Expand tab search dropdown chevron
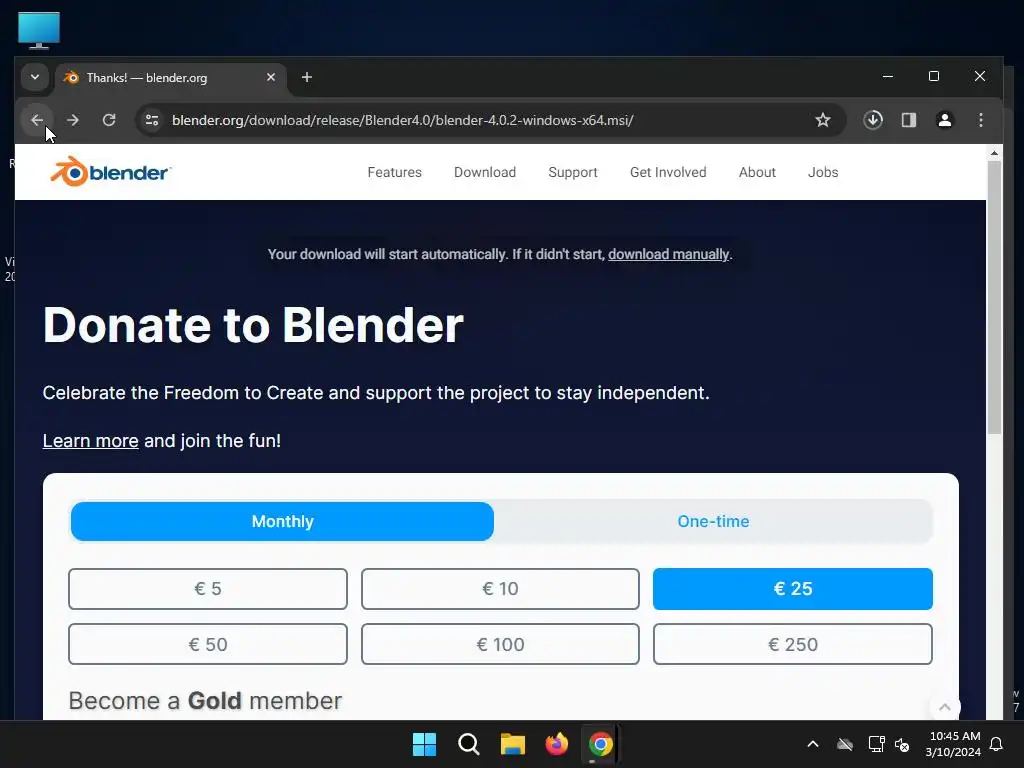The height and width of the screenshot is (768, 1024). click(35, 77)
